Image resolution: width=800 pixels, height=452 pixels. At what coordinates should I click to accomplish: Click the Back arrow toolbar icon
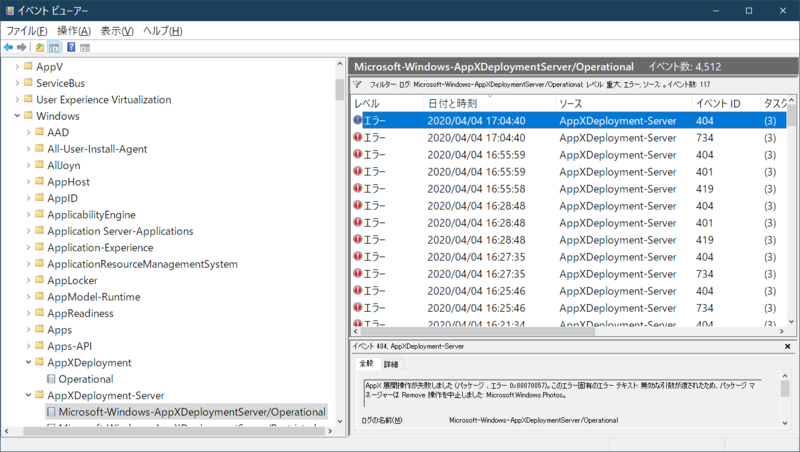pos(9,47)
